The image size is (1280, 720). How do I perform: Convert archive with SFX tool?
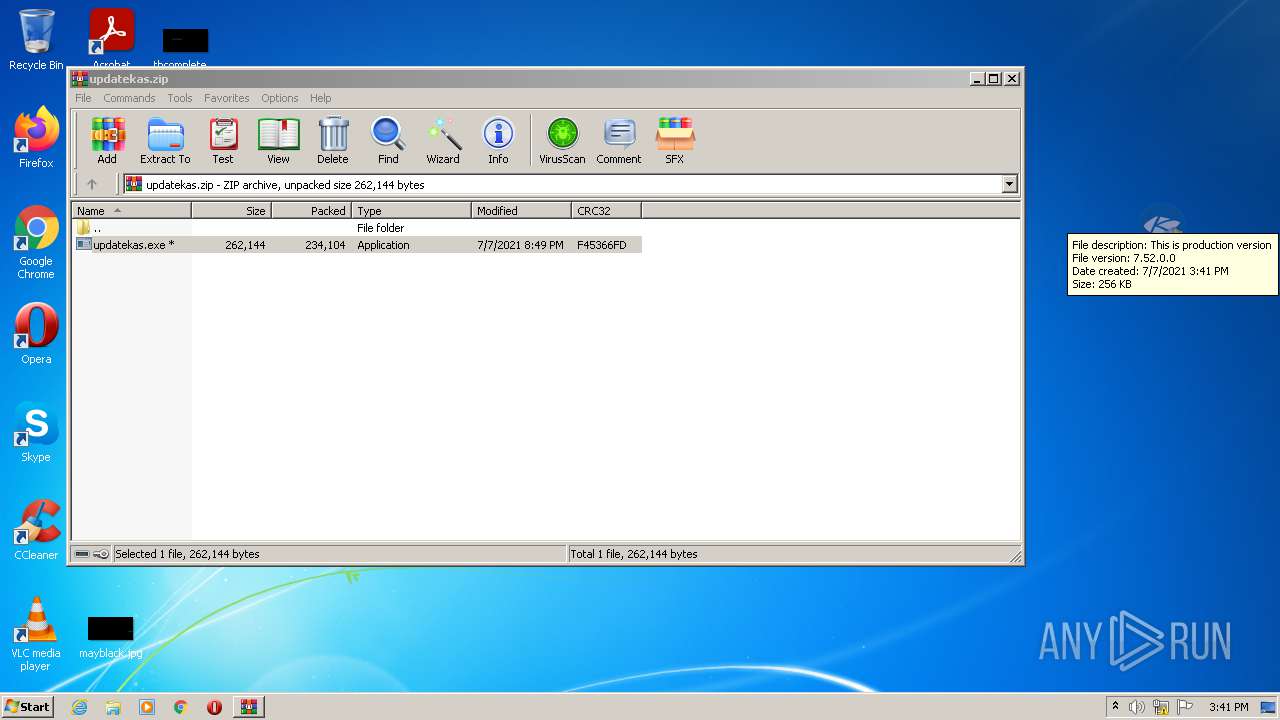coord(675,140)
